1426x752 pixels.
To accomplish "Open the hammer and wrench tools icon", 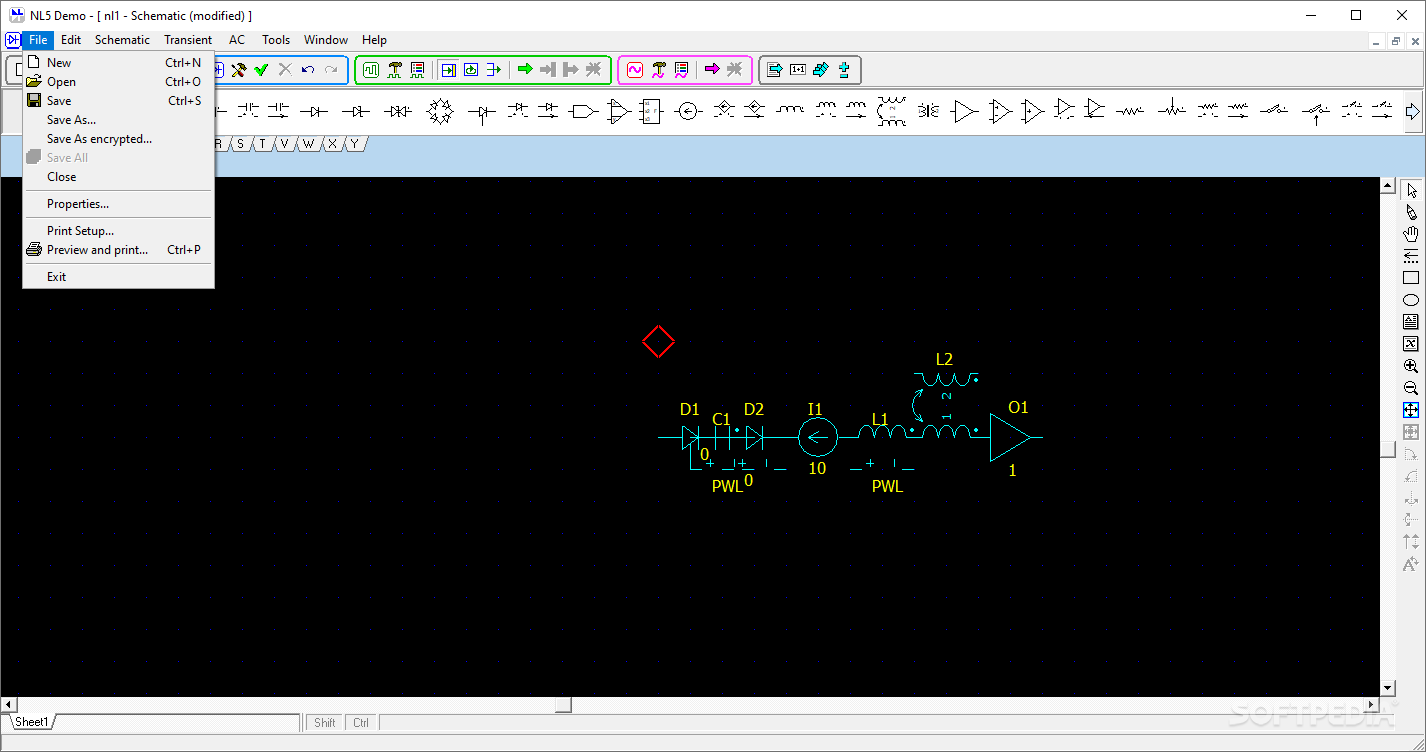I will tap(238, 70).
